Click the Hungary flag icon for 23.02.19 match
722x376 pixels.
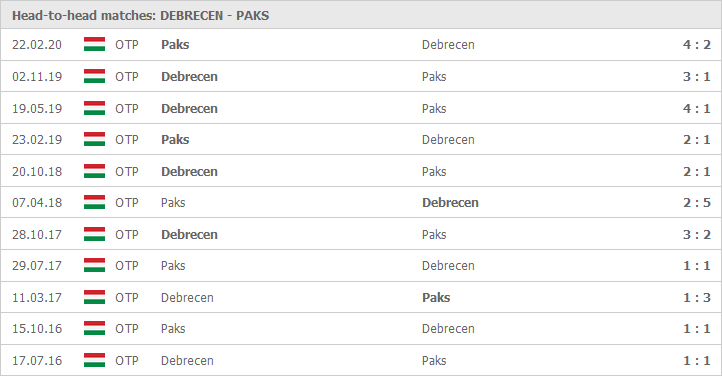click(94, 139)
